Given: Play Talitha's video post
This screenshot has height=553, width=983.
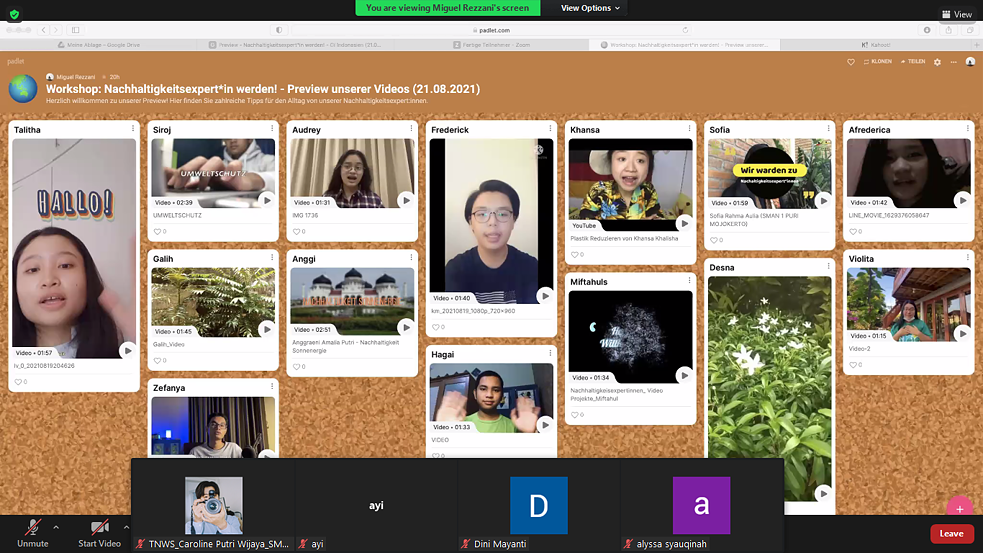Looking at the screenshot, I should (128, 350).
